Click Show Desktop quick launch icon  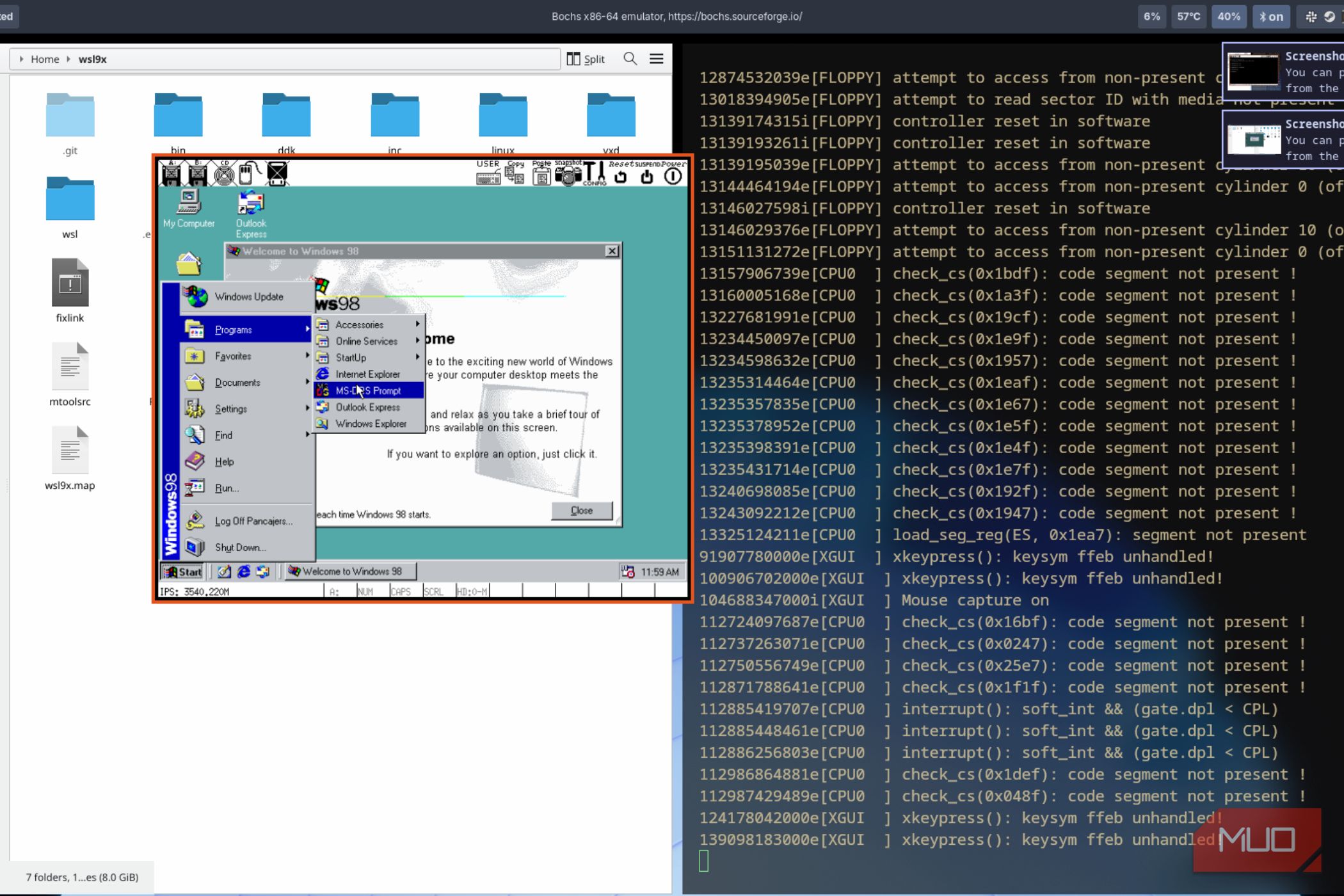(224, 572)
